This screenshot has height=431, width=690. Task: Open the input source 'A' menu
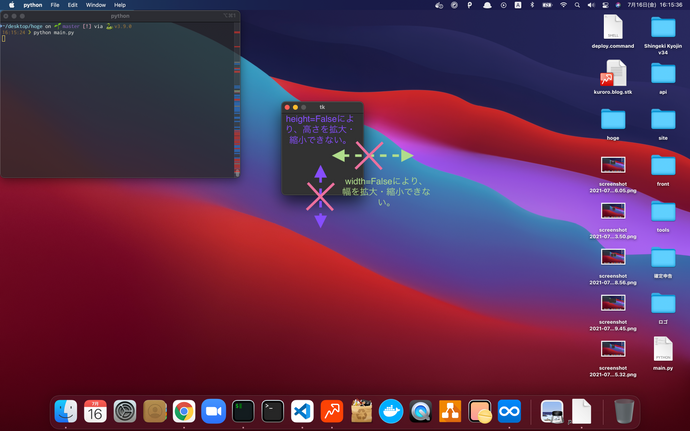518,5
